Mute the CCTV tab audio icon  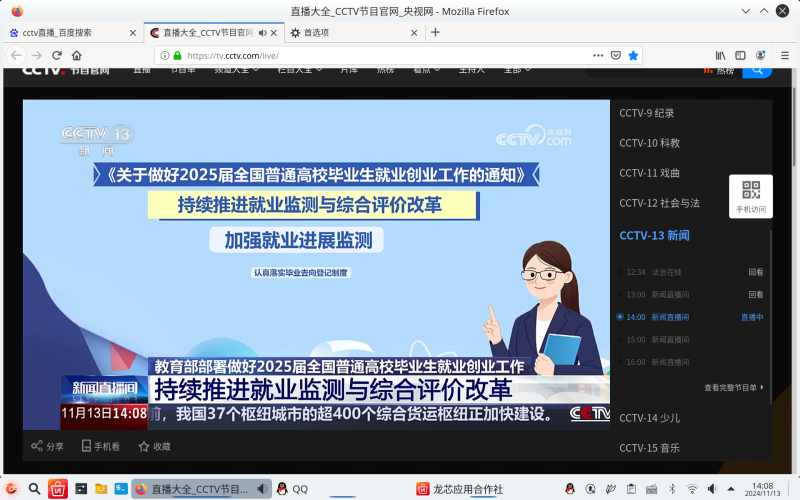click(262, 33)
